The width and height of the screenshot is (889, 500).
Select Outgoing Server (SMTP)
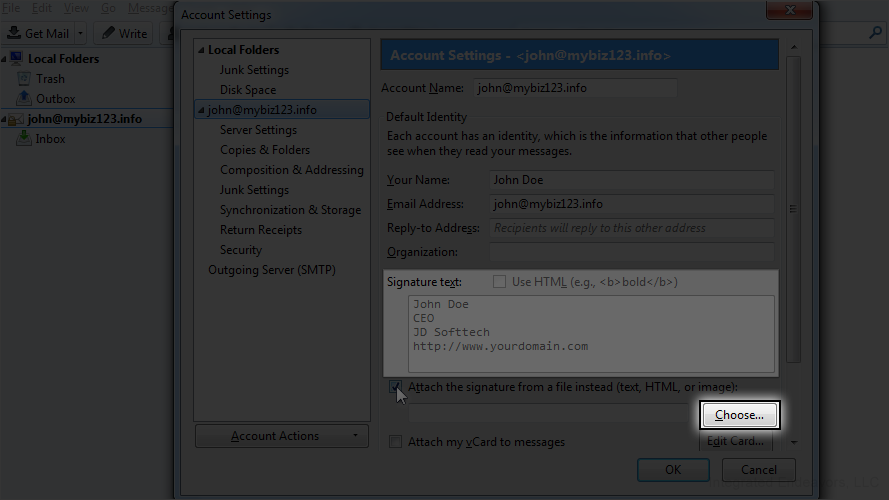click(272, 270)
